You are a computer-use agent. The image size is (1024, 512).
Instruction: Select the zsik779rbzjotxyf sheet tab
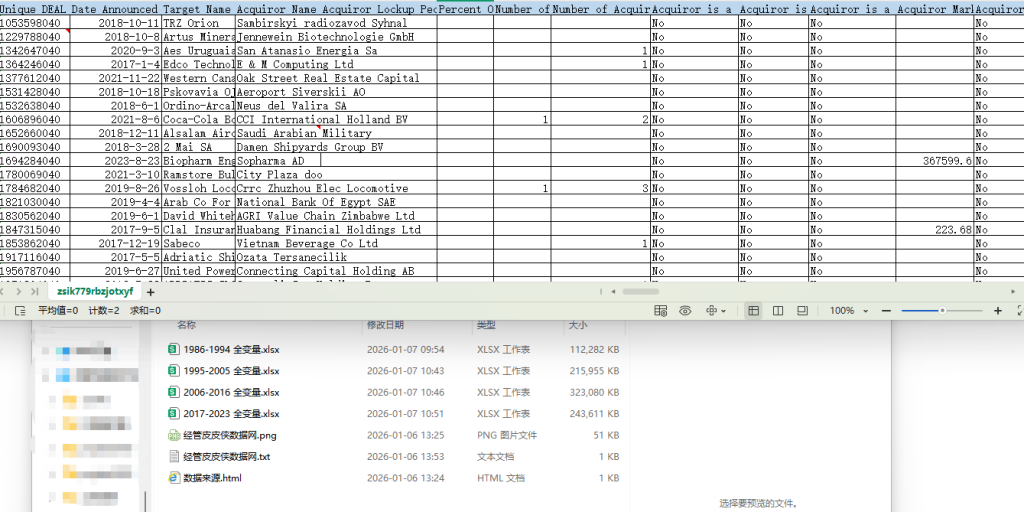95,292
